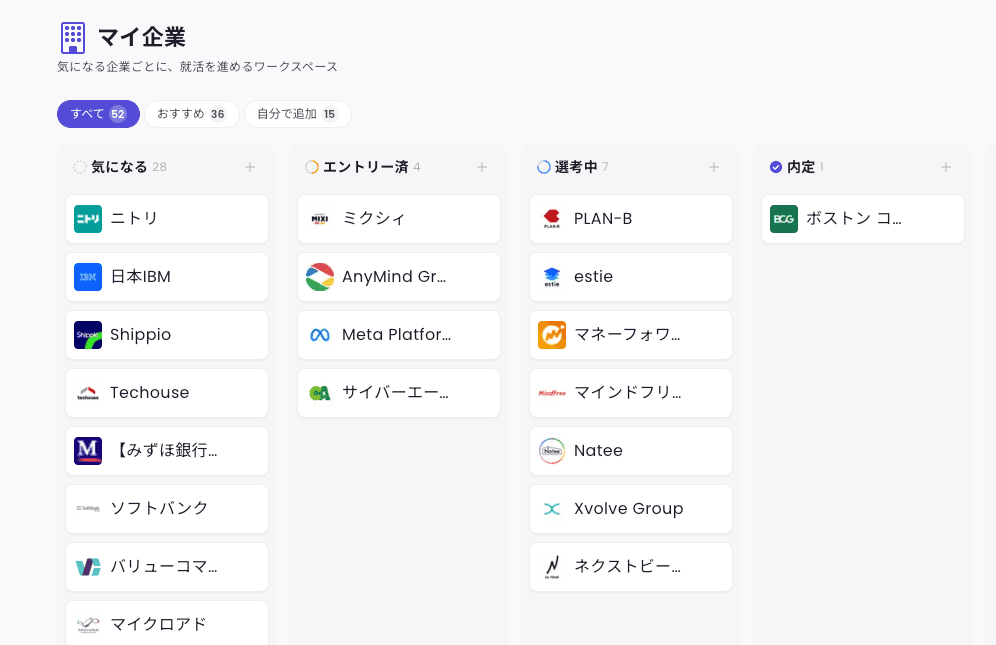This screenshot has height=645, width=996.
Task: Click the 内定 purple checkmark icon
Action: (776, 167)
